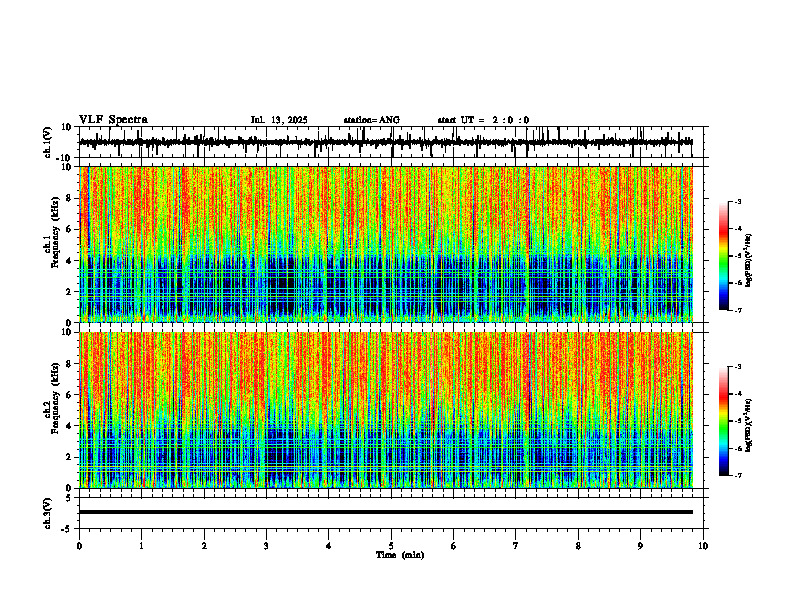Screen dimensions: 792x612
Task: Click the "start UT = 2 : 0 : 0" text
Action: tap(483, 120)
